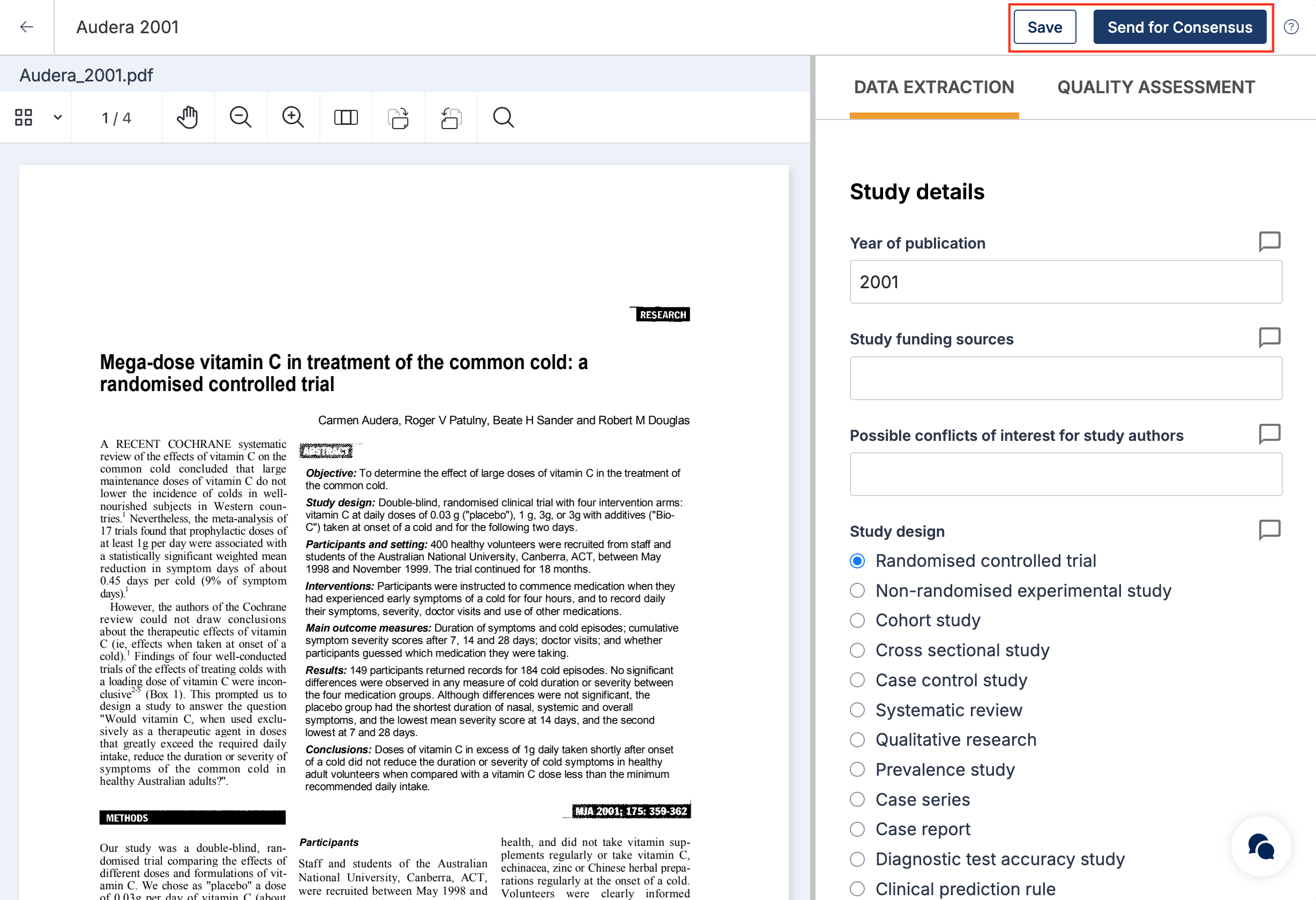Click the MJA 2001; 175: 359-362 citation
Screen dimensions: 1316x900
[x=631, y=811]
